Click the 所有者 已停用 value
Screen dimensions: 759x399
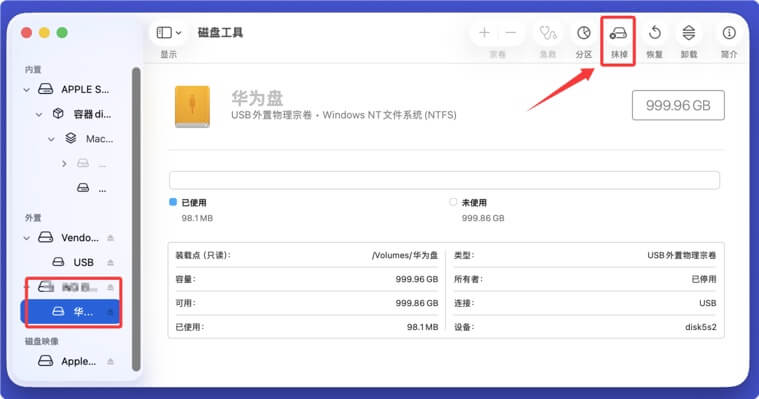click(x=704, y=279)
